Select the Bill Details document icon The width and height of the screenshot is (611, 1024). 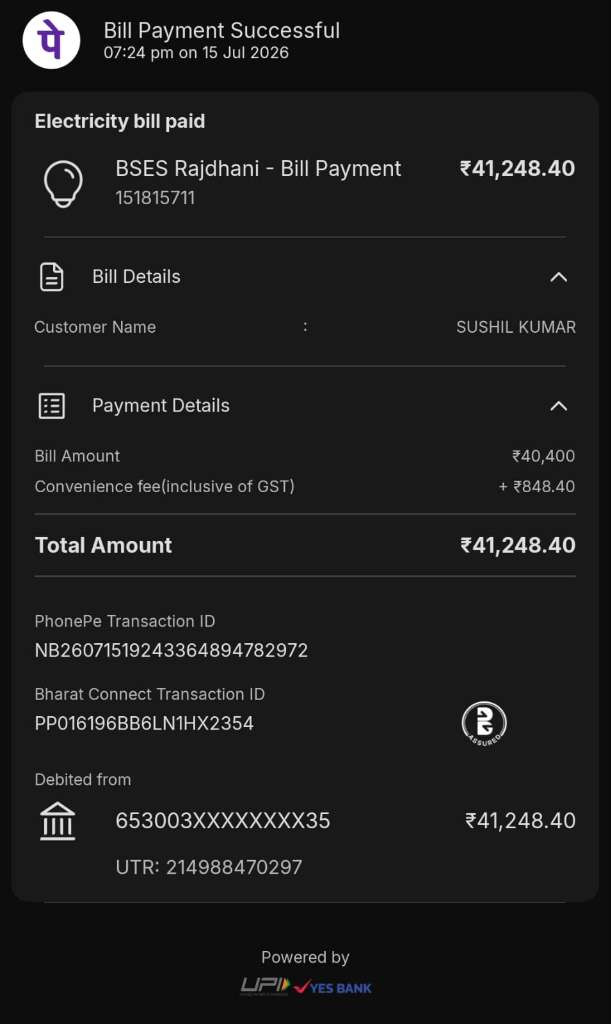pyautogui.click(x=52, y=277)
